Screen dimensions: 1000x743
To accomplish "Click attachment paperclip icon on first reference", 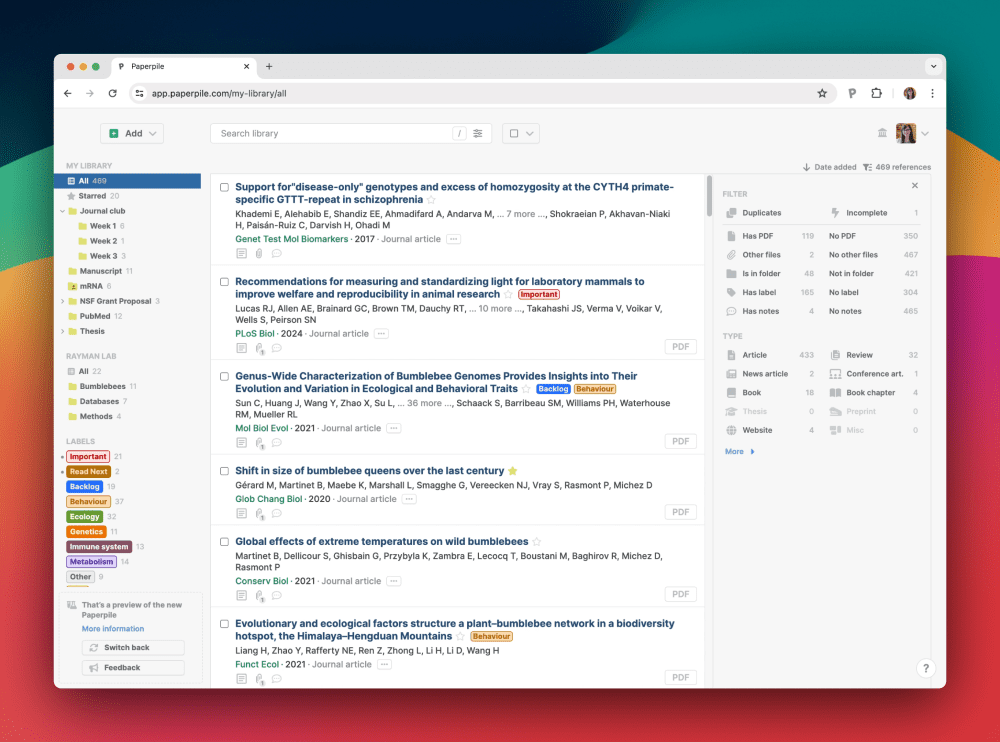I will (259, 254).
